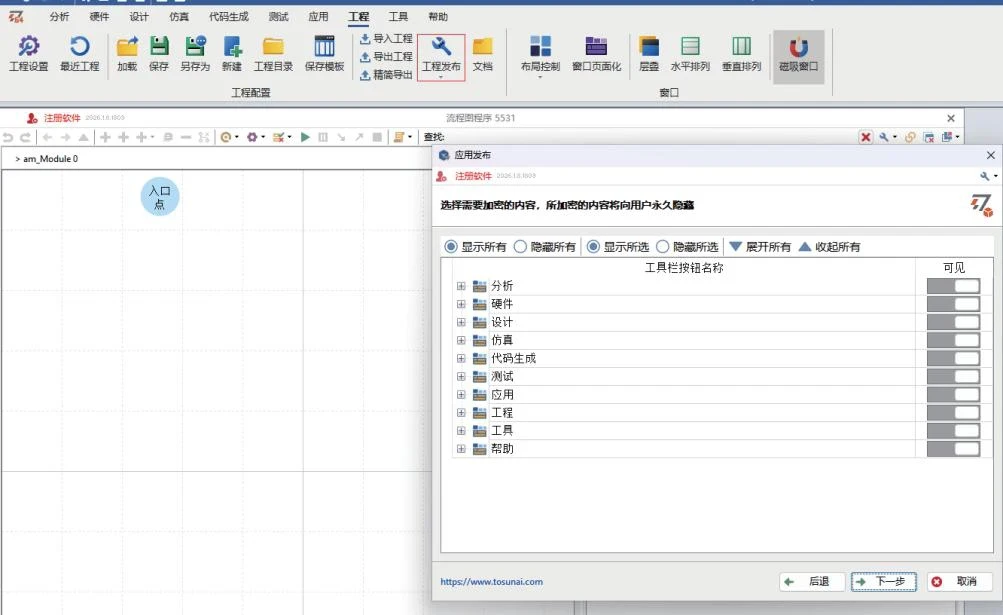Open the 工程目录 project folder

[x=273, y=53]
